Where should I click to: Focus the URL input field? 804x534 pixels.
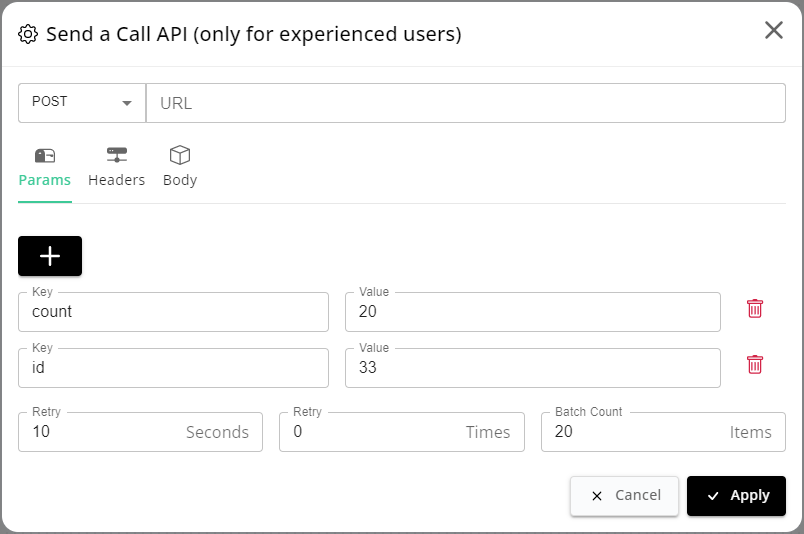[x=466, y=103]
